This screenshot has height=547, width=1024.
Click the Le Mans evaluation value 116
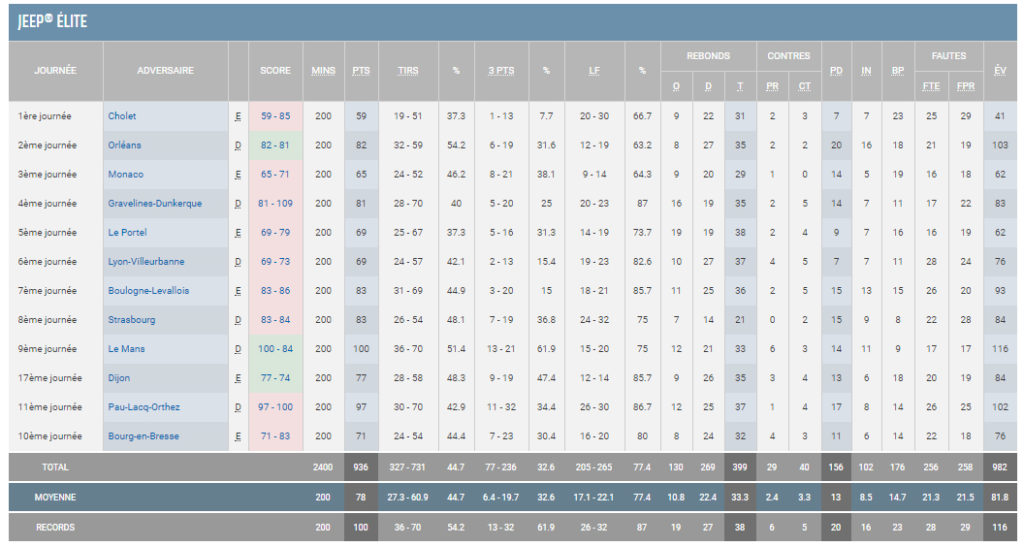[1000, 349]
